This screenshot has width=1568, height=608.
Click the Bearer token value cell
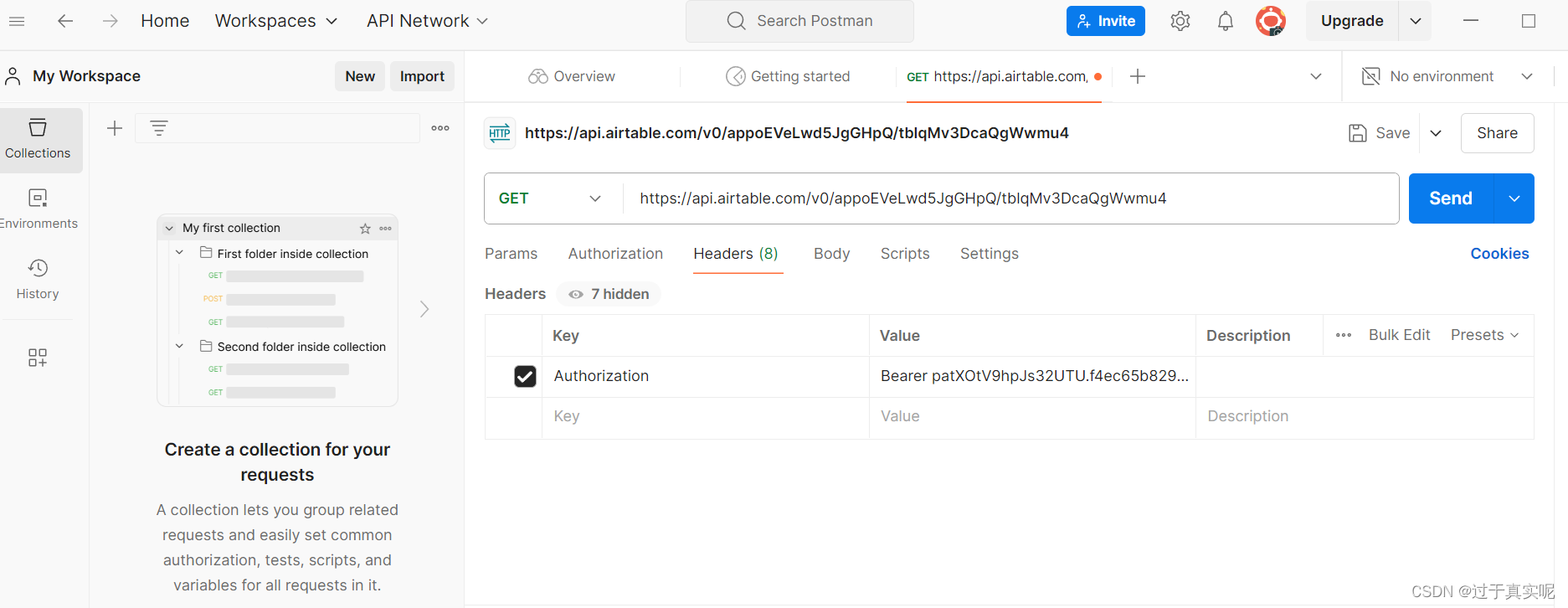point(1032,377)
